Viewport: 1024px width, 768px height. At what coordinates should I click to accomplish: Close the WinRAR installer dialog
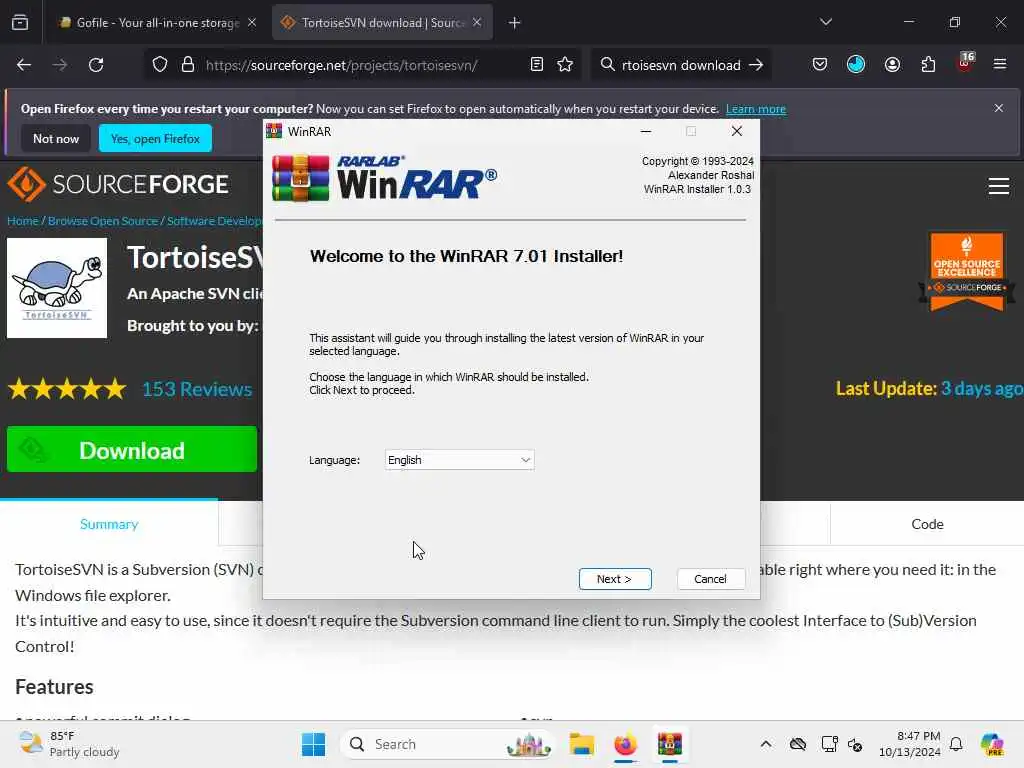(737, 131)
